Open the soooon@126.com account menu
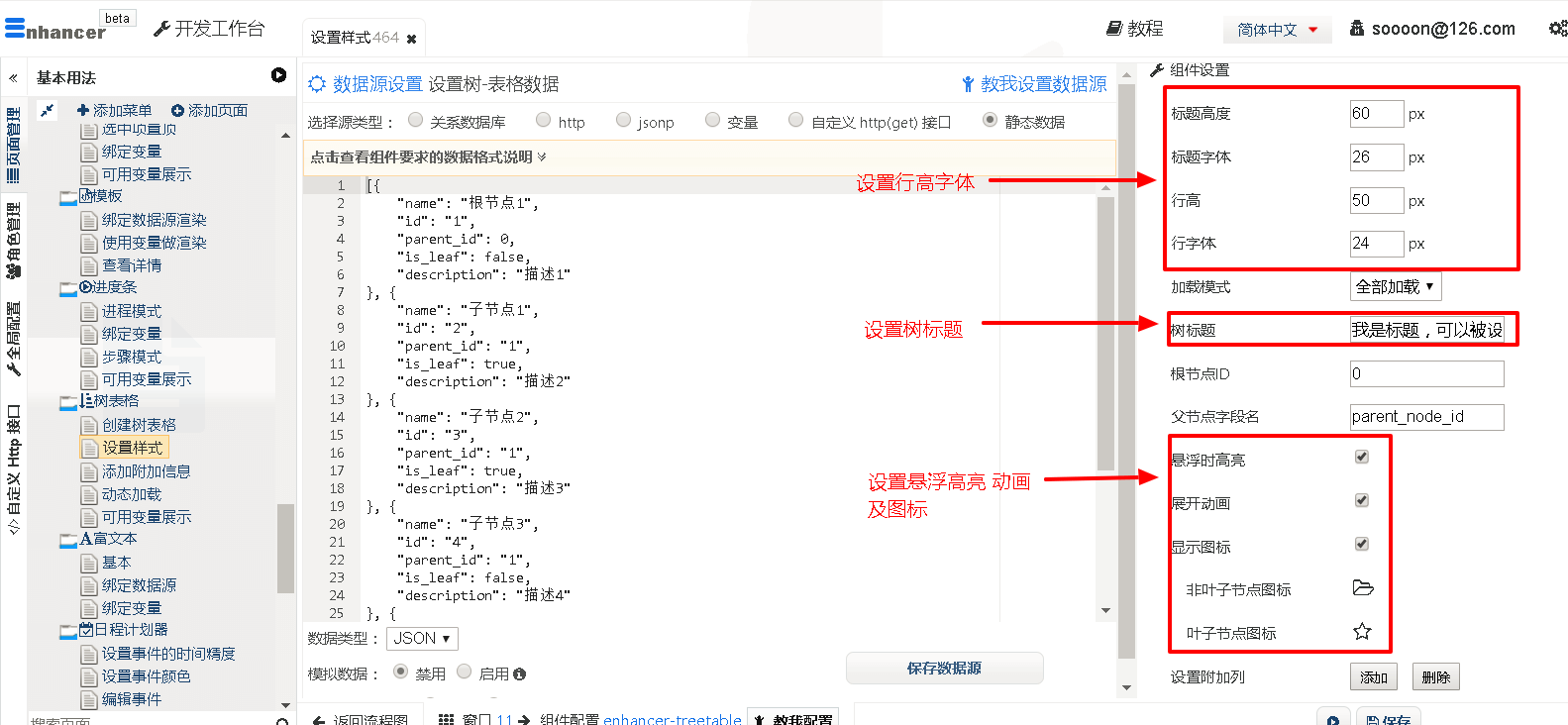Image resolution: width=1568 pixels, height=725 pixels. pos(1431,29)
